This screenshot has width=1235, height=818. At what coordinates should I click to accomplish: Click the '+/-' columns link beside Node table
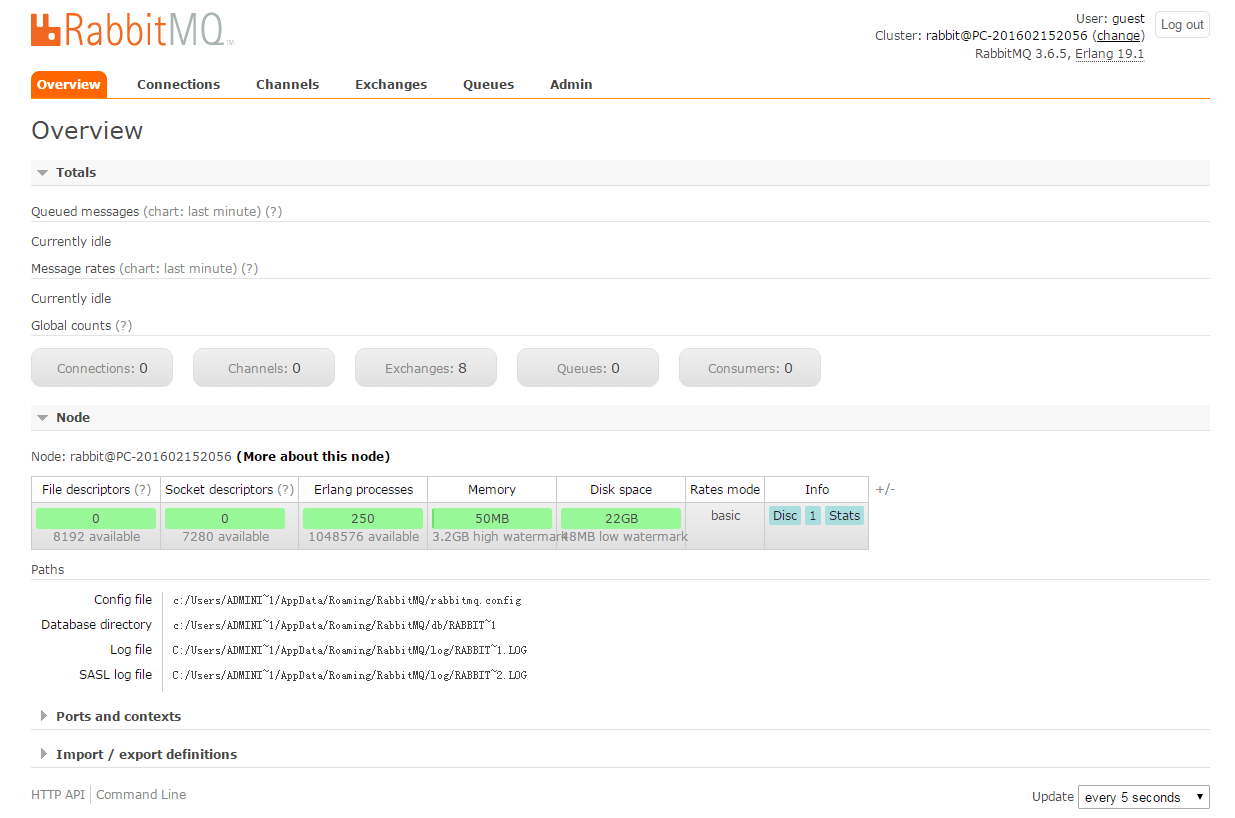884,489
